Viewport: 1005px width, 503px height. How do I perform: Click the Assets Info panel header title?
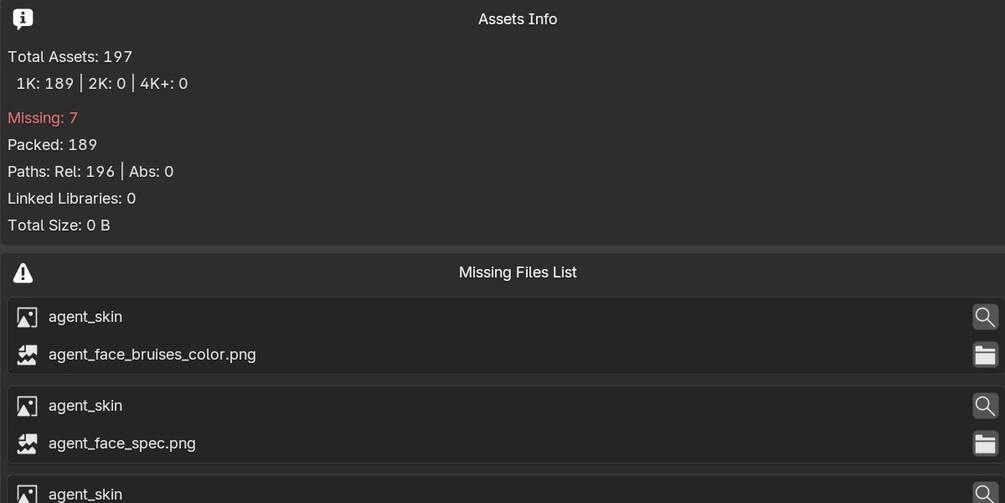pos(517,19)
